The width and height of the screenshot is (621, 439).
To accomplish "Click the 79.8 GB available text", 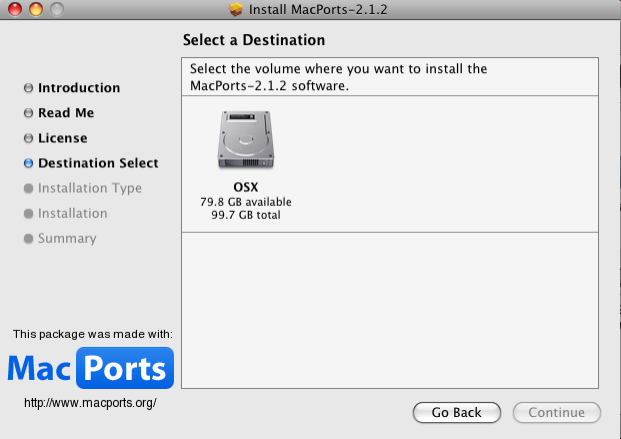I will click(x=245, y=201).
